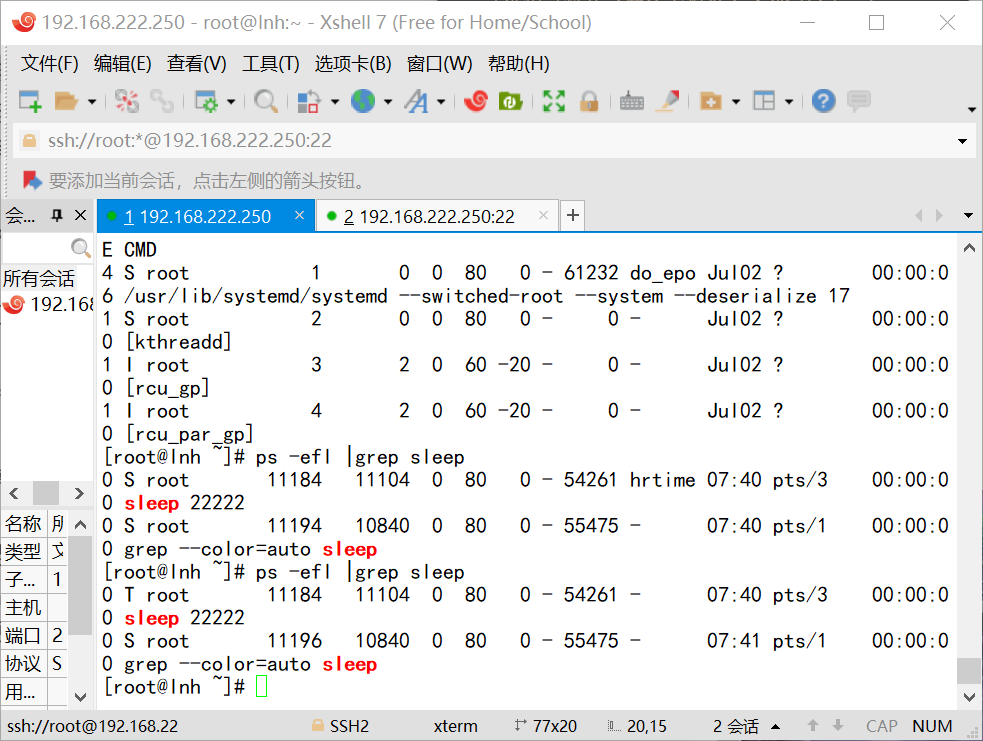The width and height of the screenshot is (983, 741).
Task: Click the session tree right scroll arrow
Action: 79,493
